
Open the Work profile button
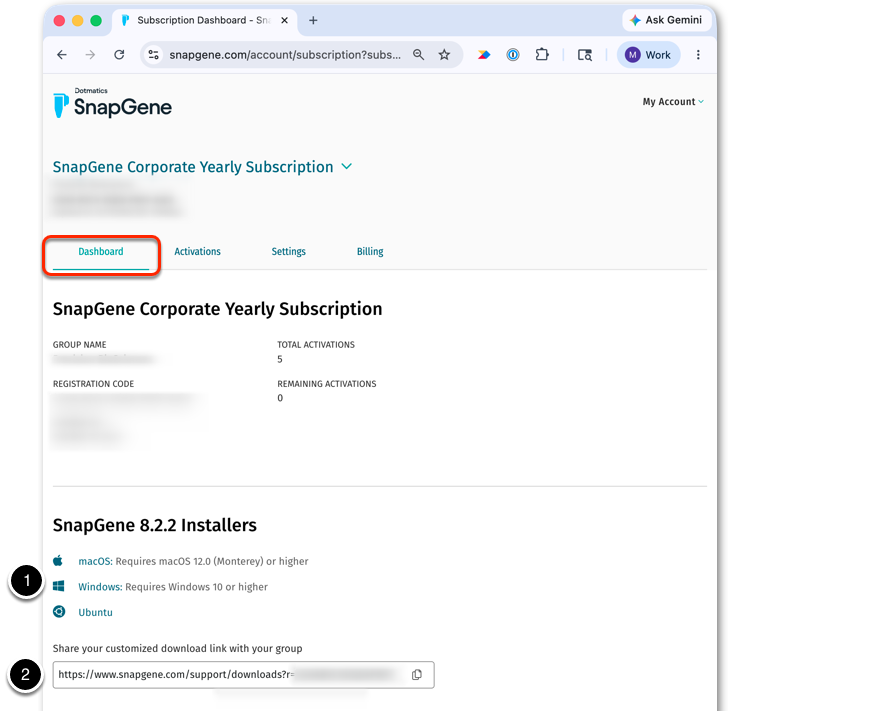(x=648, y=55)
